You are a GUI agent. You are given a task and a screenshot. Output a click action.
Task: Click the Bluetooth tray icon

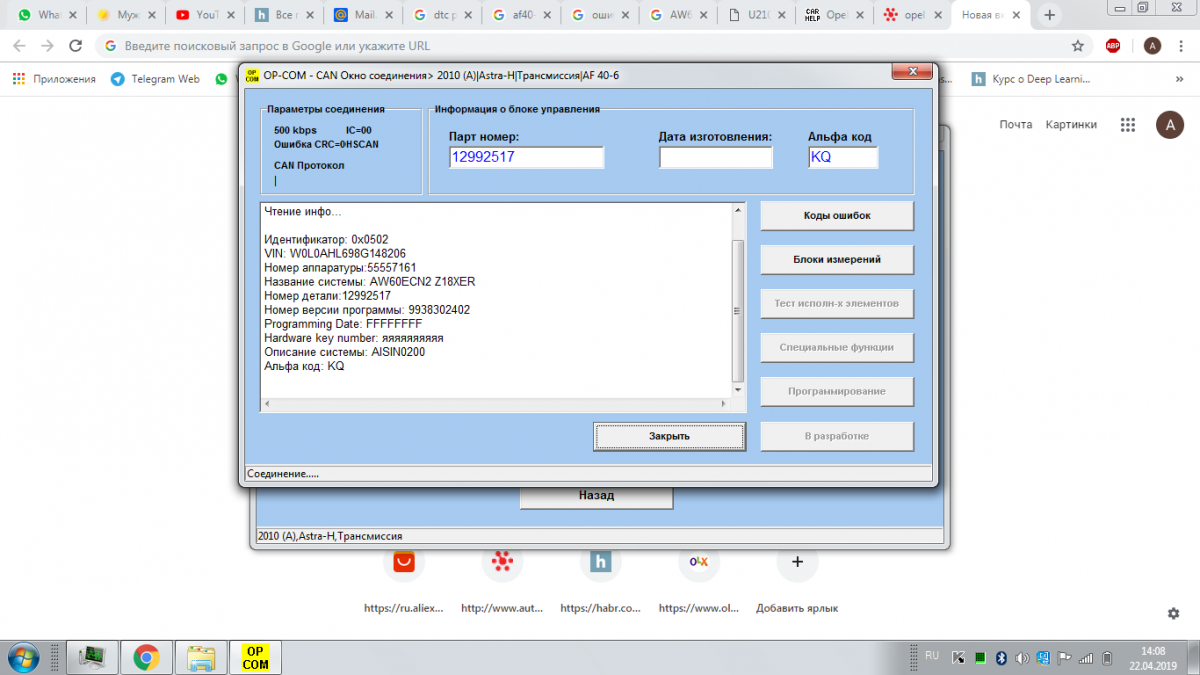tap(1001, 657)
